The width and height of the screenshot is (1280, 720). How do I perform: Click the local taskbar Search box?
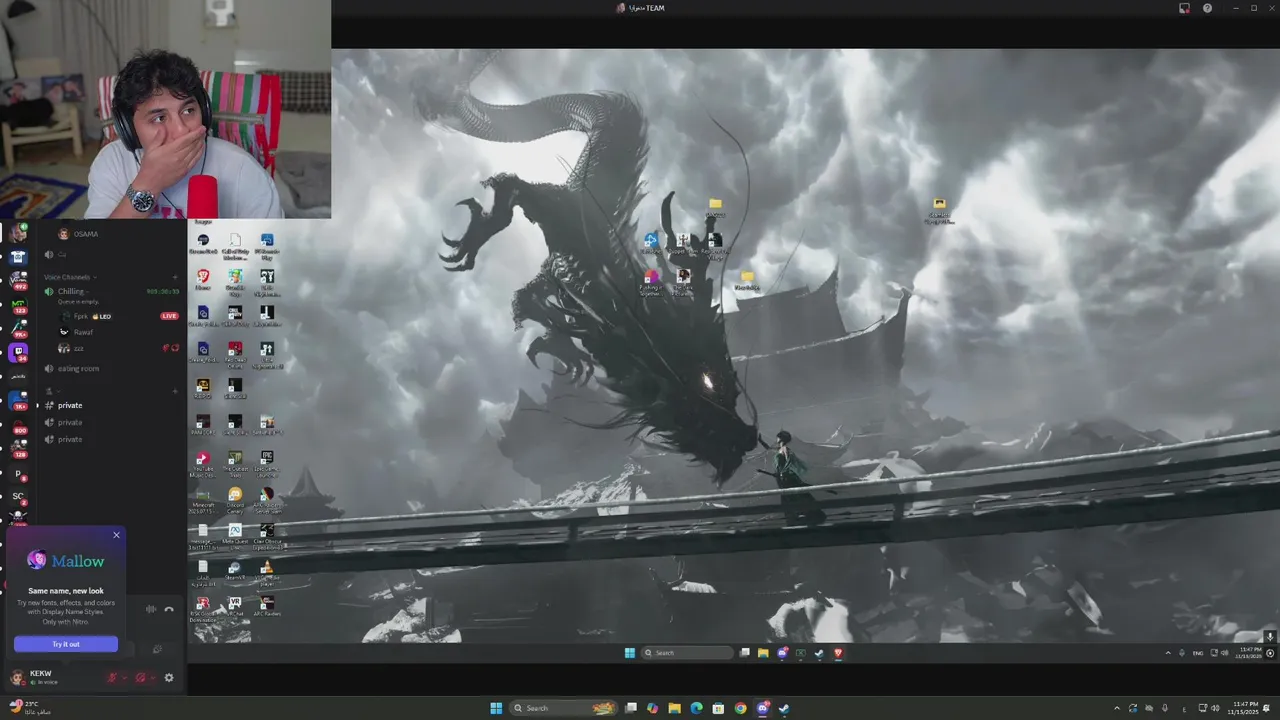pos(565,708)
